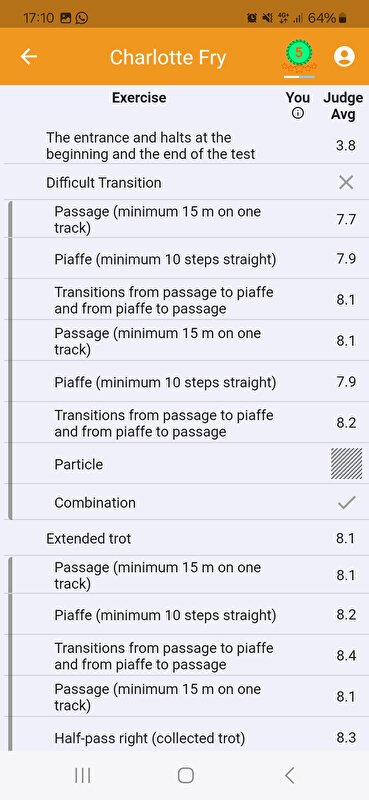Tap the 8.4 score for transitions

(346, 656)
